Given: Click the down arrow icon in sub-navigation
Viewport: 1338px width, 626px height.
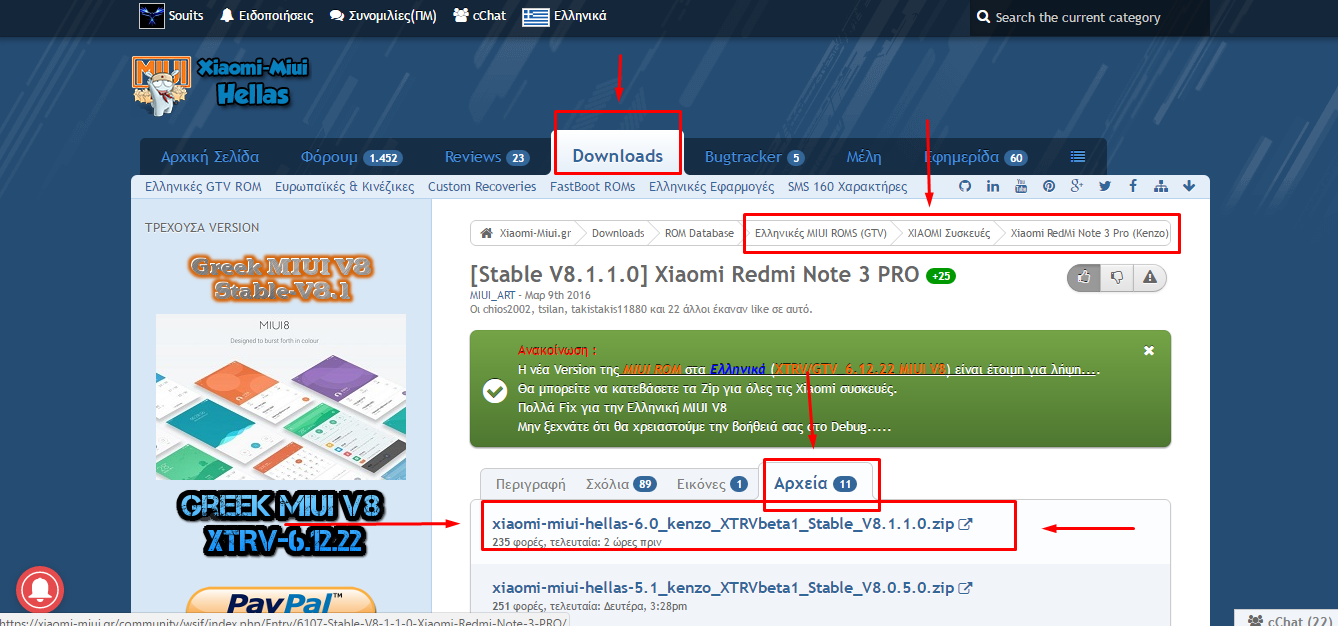Looking at the screenshot, I should tap(1189, 186).
